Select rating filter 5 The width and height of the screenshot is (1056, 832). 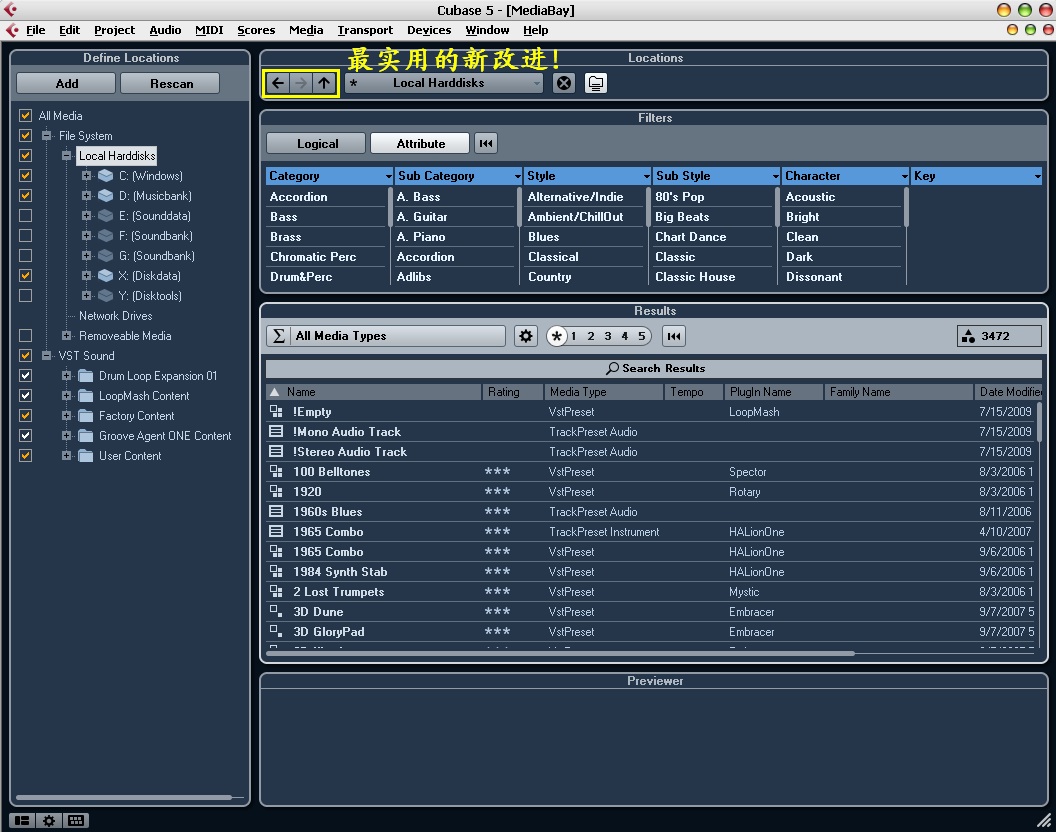642,335
